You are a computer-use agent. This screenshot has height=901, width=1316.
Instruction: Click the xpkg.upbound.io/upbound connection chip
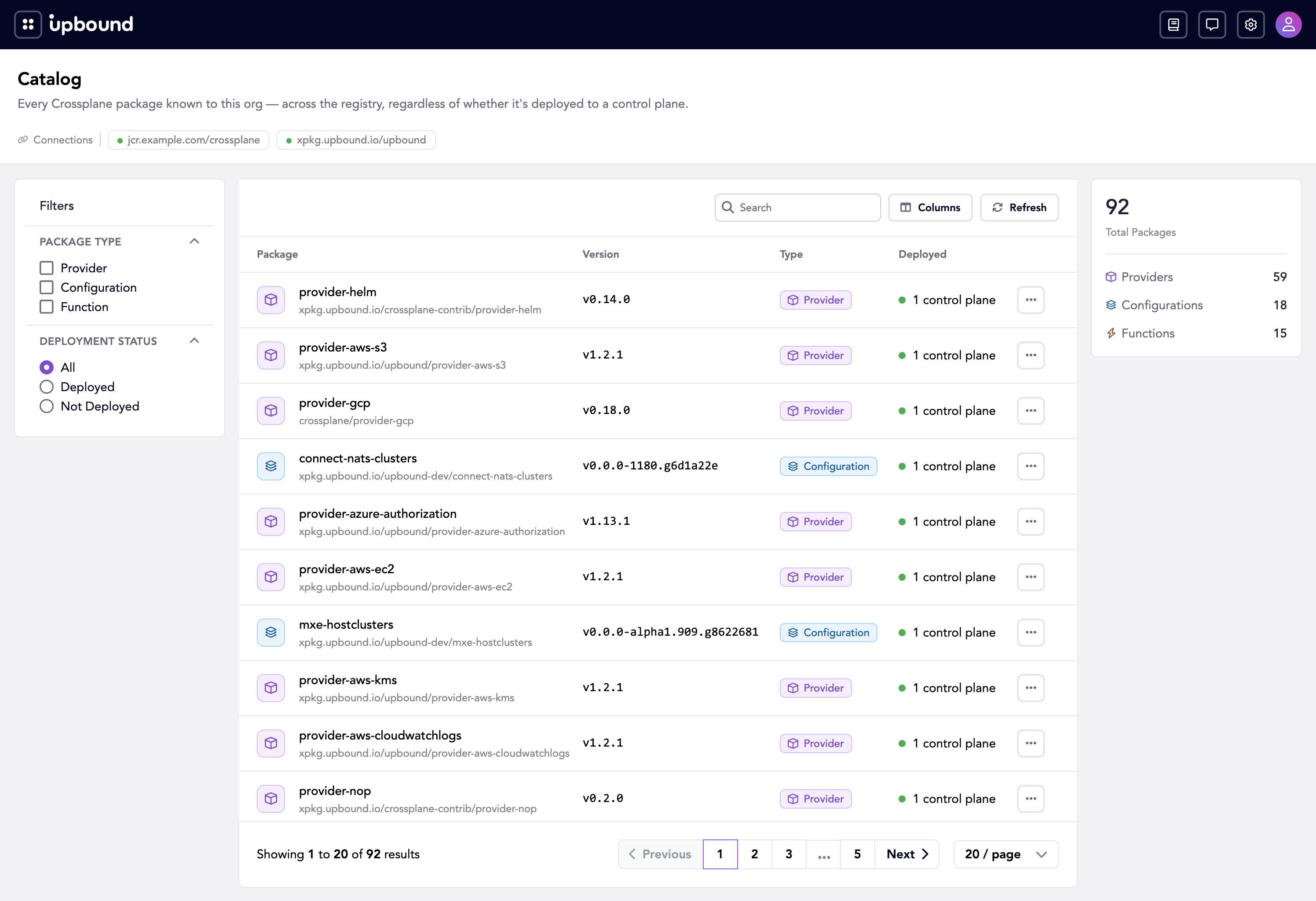pos(356,140)
